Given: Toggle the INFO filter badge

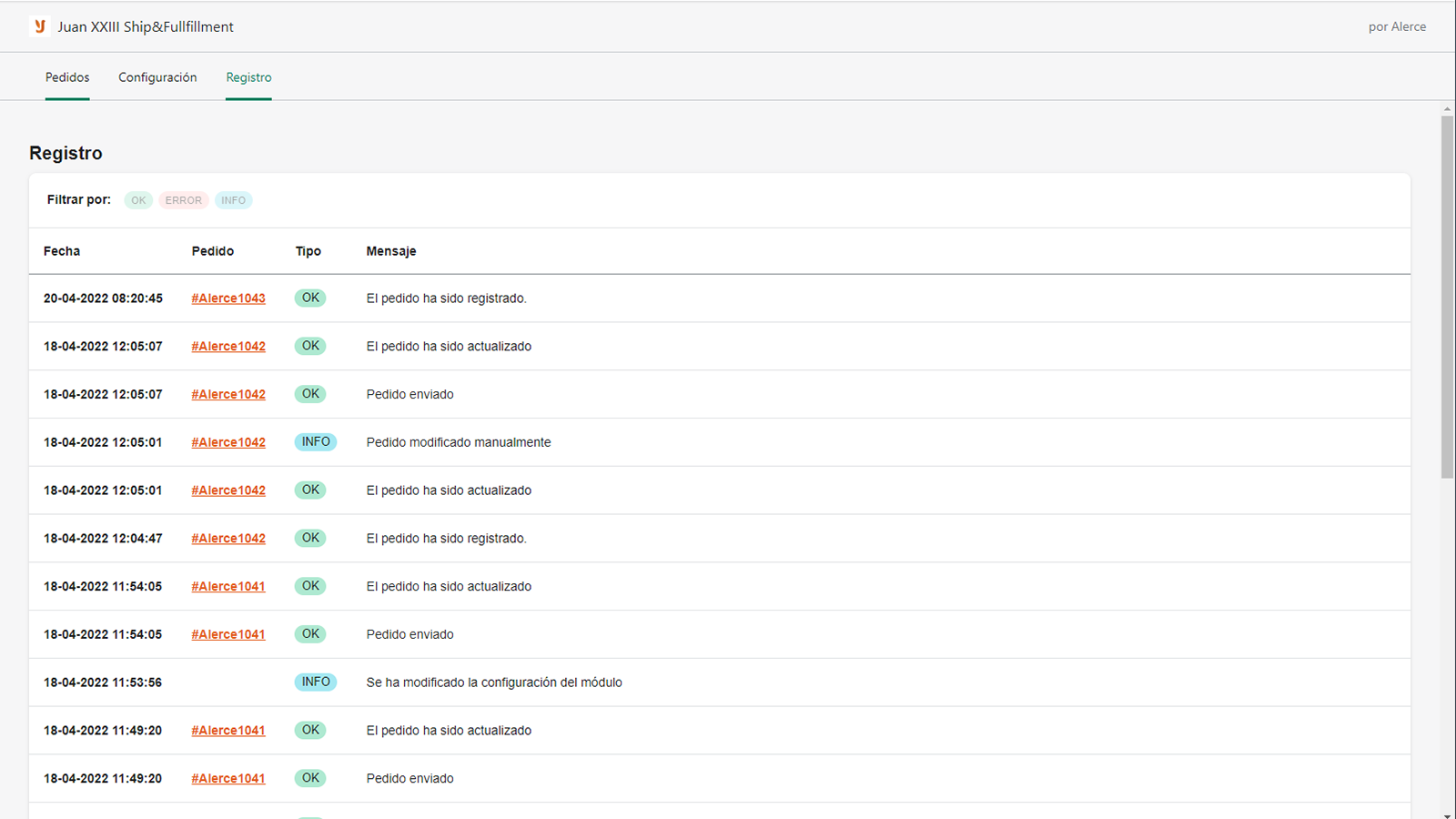Looking at the screenshot, I should click(233, 200).
